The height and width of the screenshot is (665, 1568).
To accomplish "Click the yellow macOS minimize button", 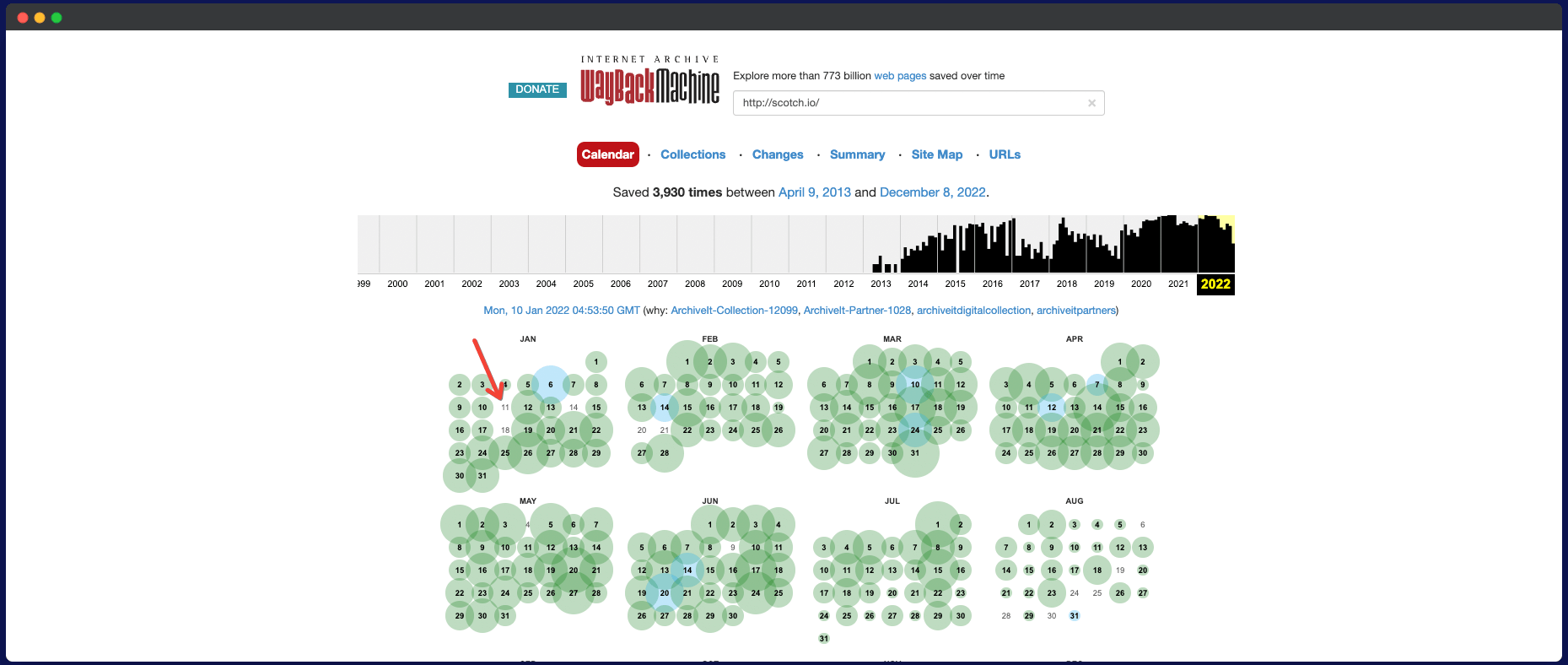I will (x=40, y=18).
